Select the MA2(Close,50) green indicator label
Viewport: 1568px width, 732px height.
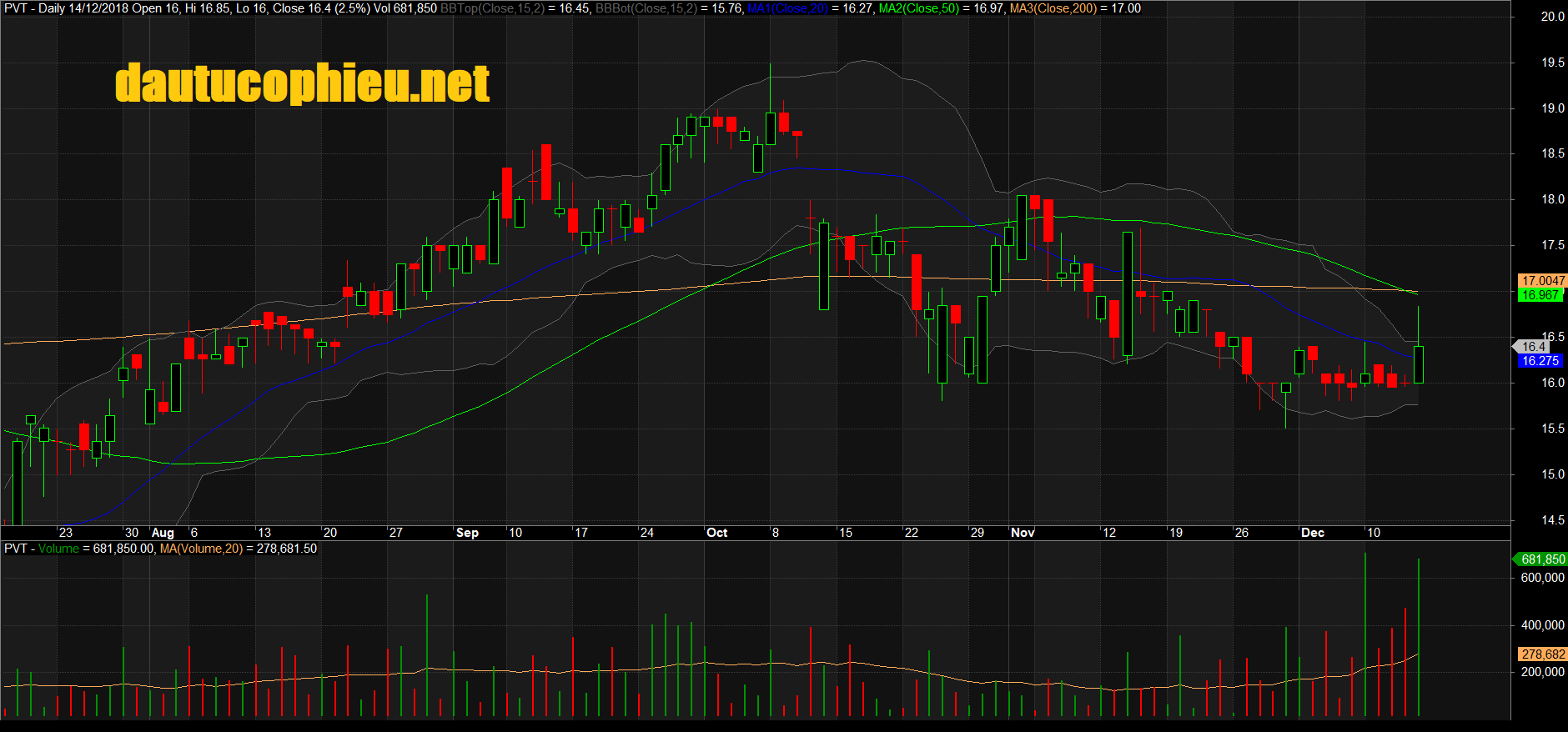(x=919, y=8)
